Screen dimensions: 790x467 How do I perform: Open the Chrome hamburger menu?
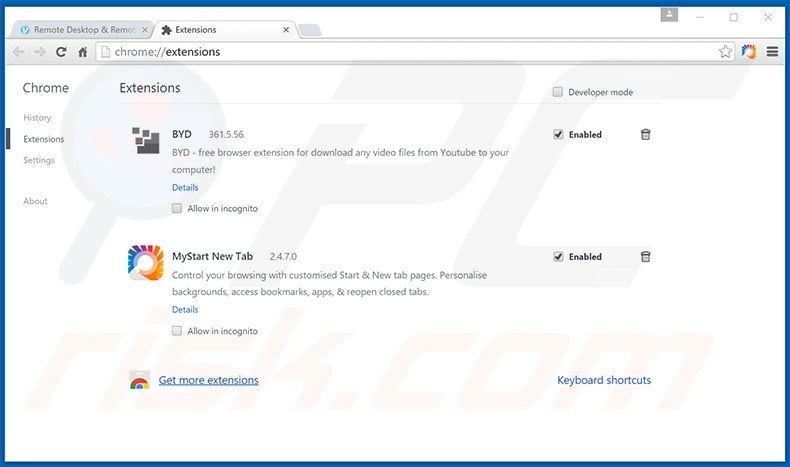772,51
